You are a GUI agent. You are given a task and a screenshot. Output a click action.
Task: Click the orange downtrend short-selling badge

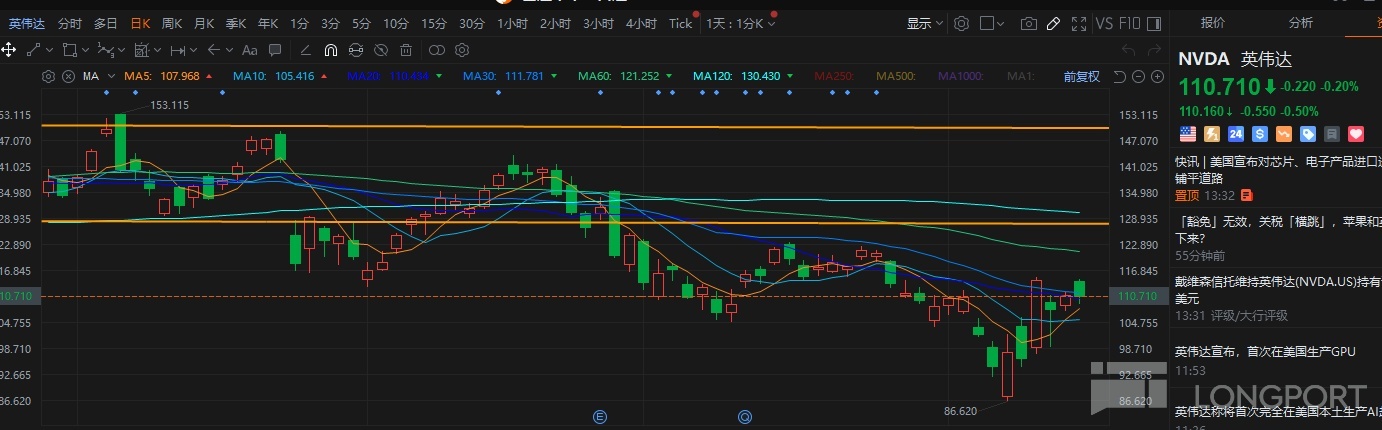tap(1284, 133)
